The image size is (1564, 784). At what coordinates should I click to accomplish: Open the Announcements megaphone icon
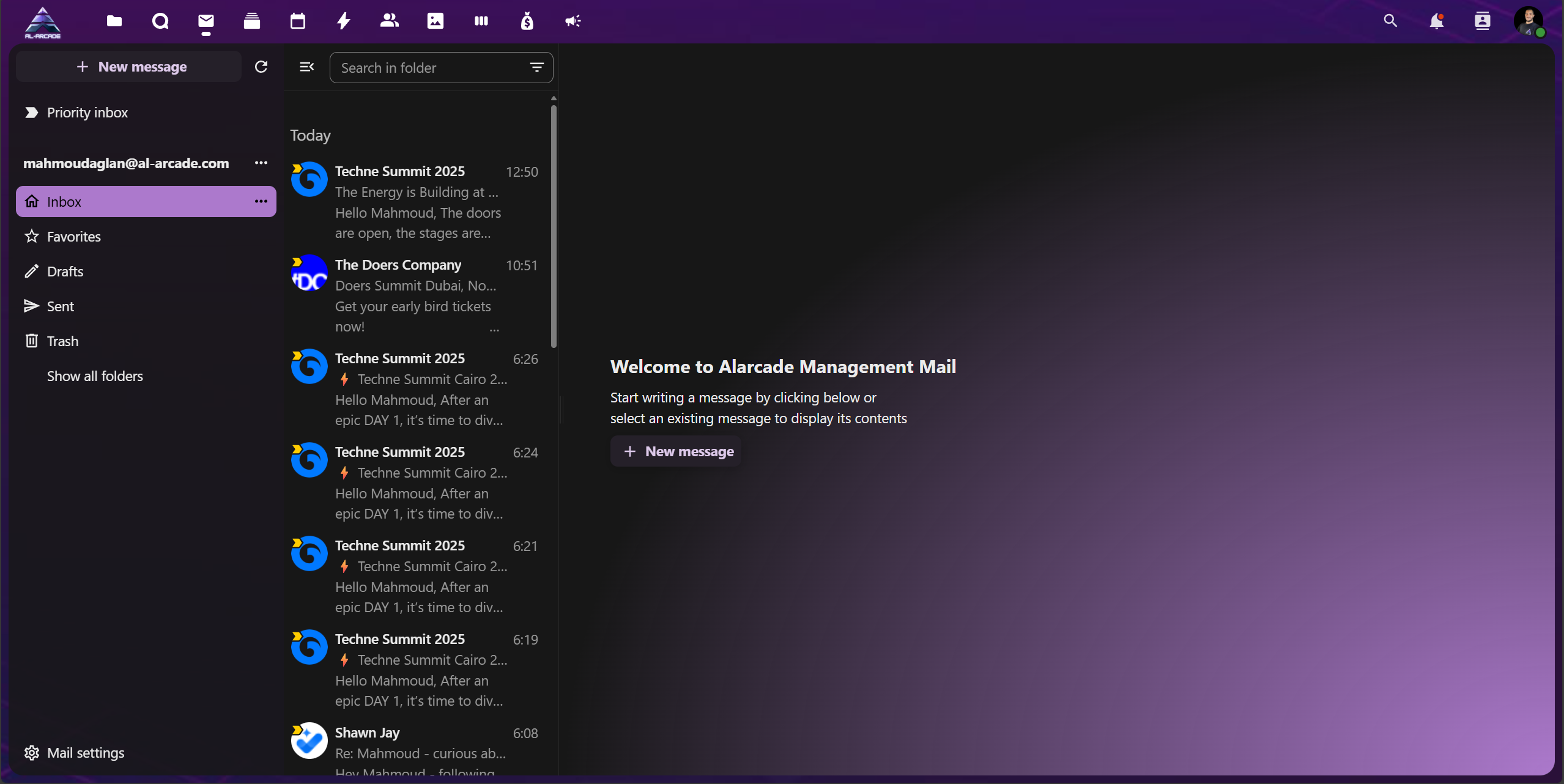[x=573, y=21]
